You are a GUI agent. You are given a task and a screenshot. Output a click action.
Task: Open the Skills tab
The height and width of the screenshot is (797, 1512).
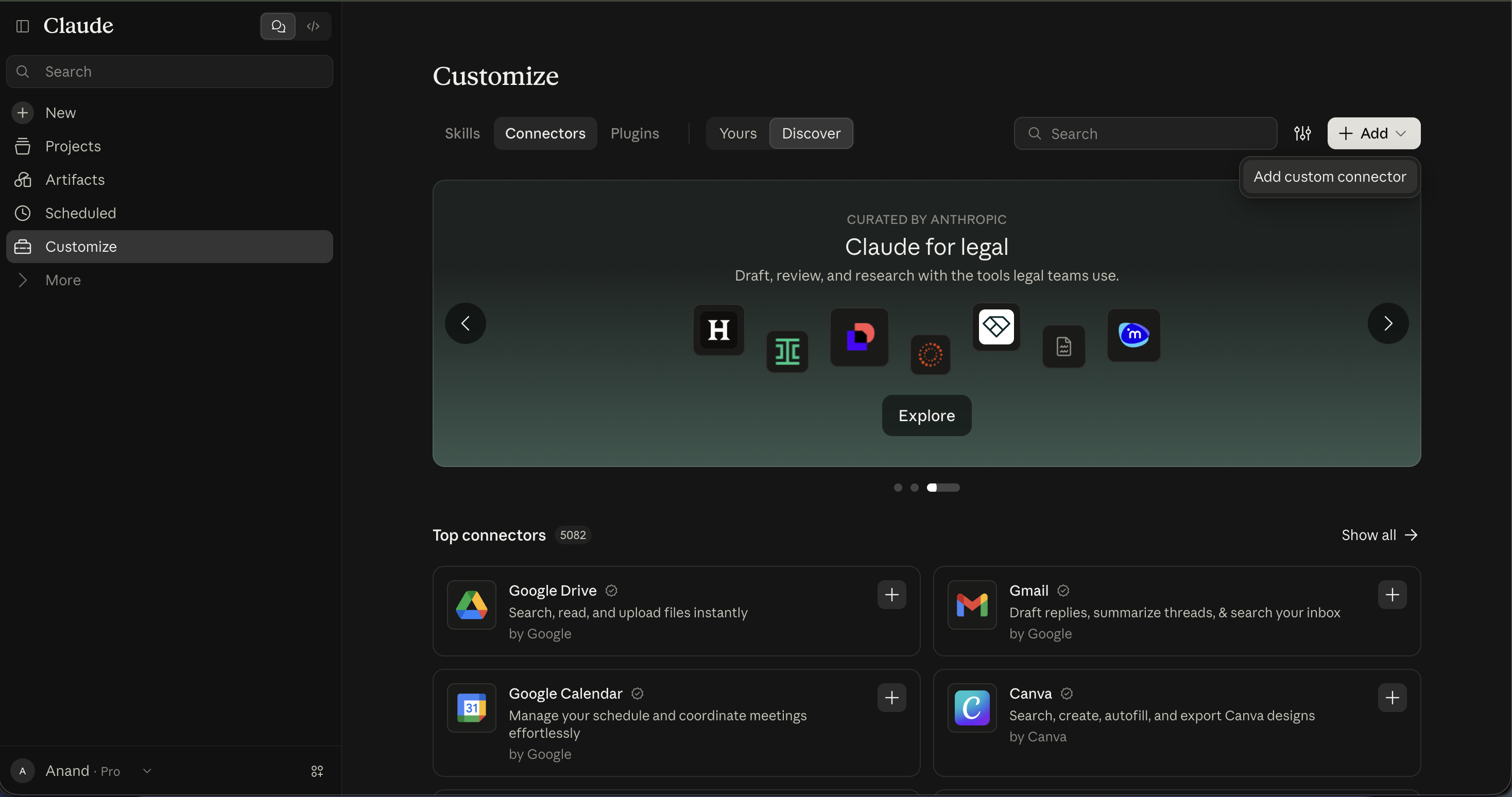coord(462,133)
